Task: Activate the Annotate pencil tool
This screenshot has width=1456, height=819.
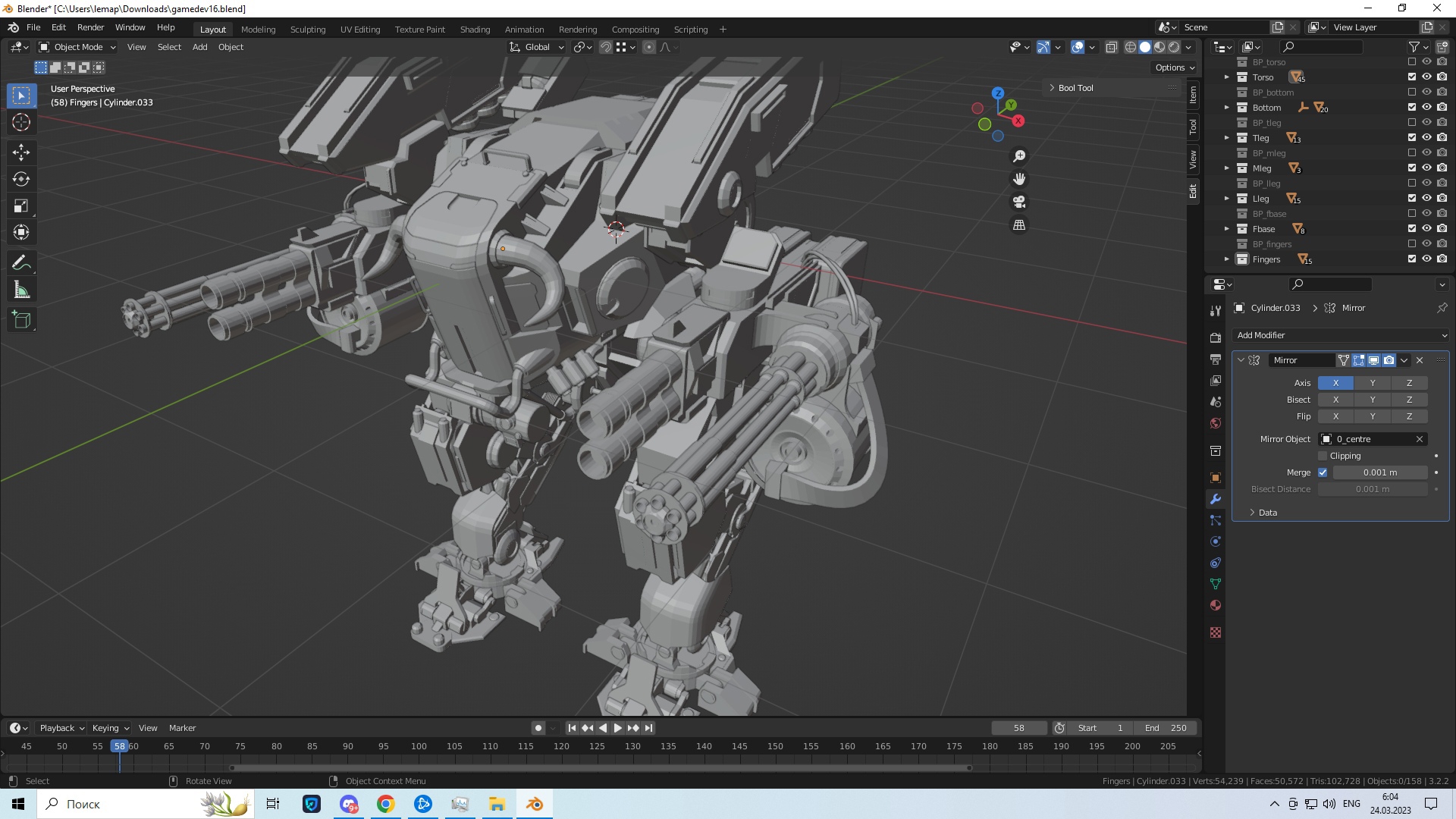Action: tap(21, 263)
